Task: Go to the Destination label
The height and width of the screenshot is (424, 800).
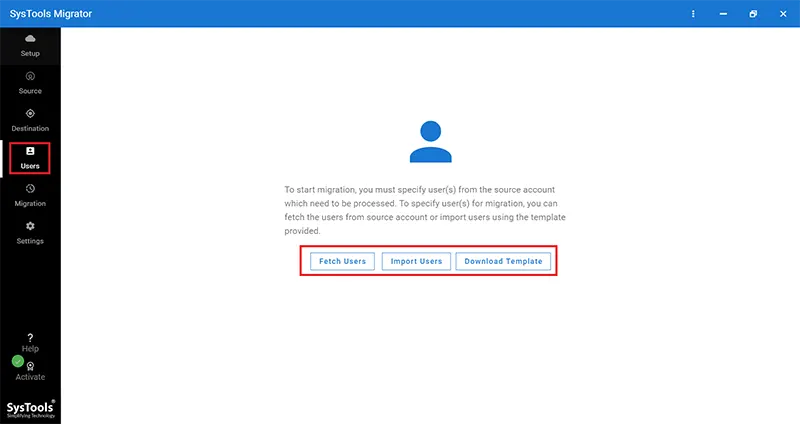Action: coord(30,129)
